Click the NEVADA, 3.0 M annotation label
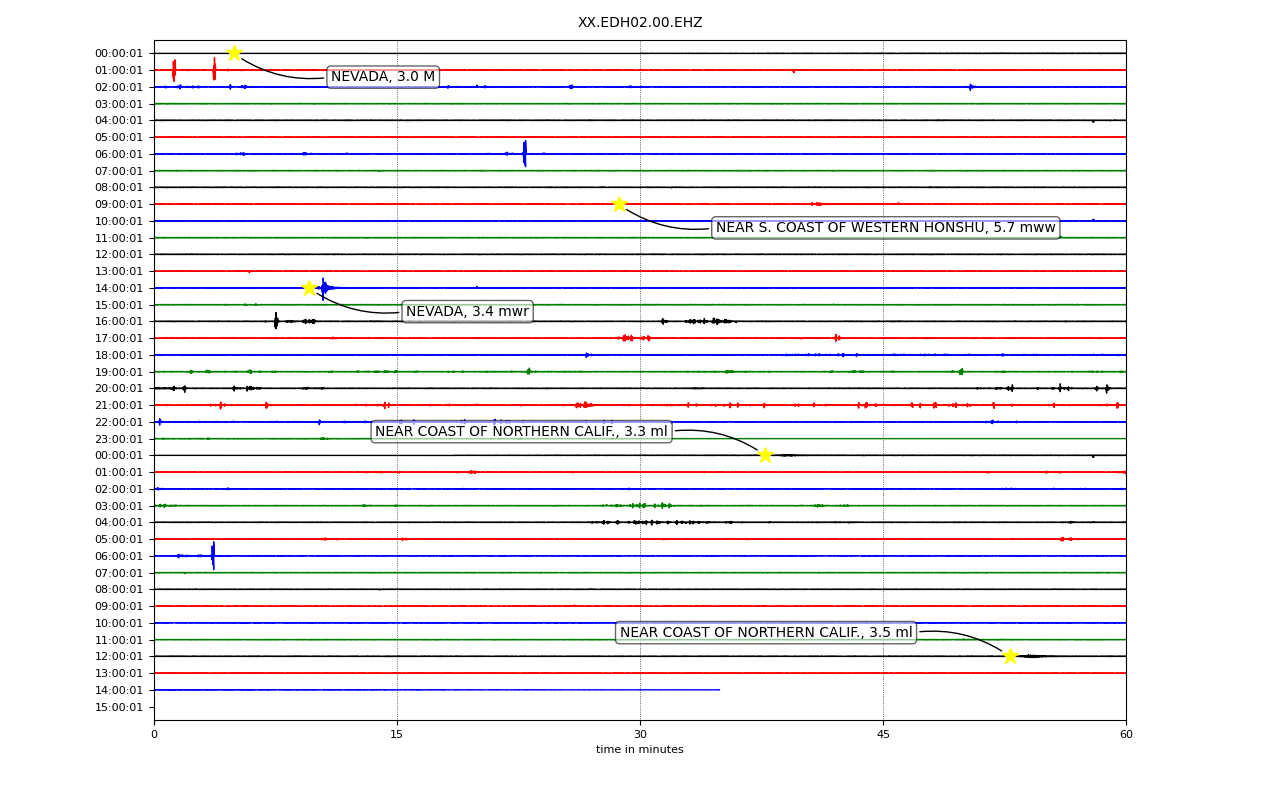The width and height of the screenshot is (1280, 800). 383,77
